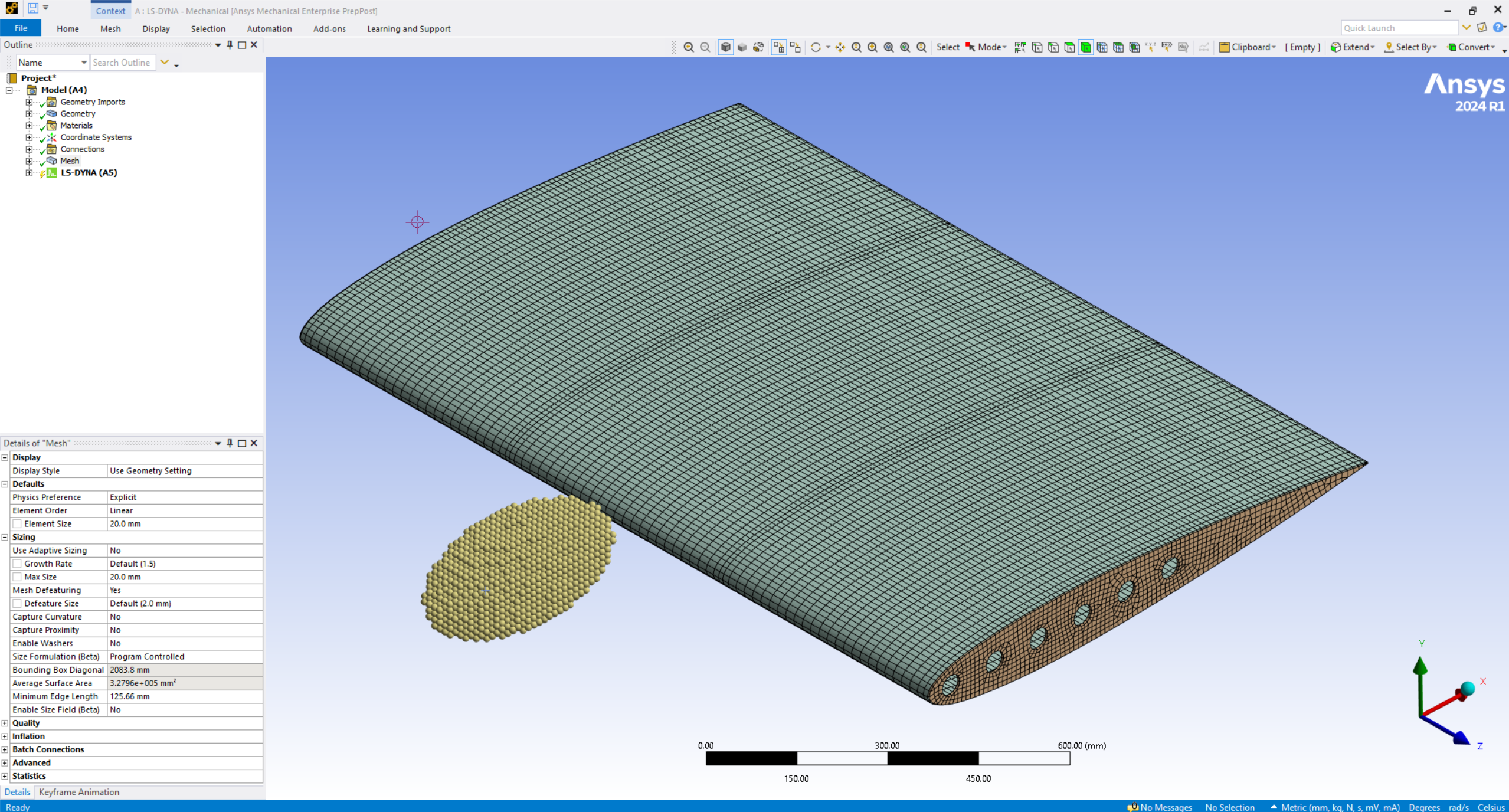
Task: Select the Rotate view tool
Action: point(816,47)
